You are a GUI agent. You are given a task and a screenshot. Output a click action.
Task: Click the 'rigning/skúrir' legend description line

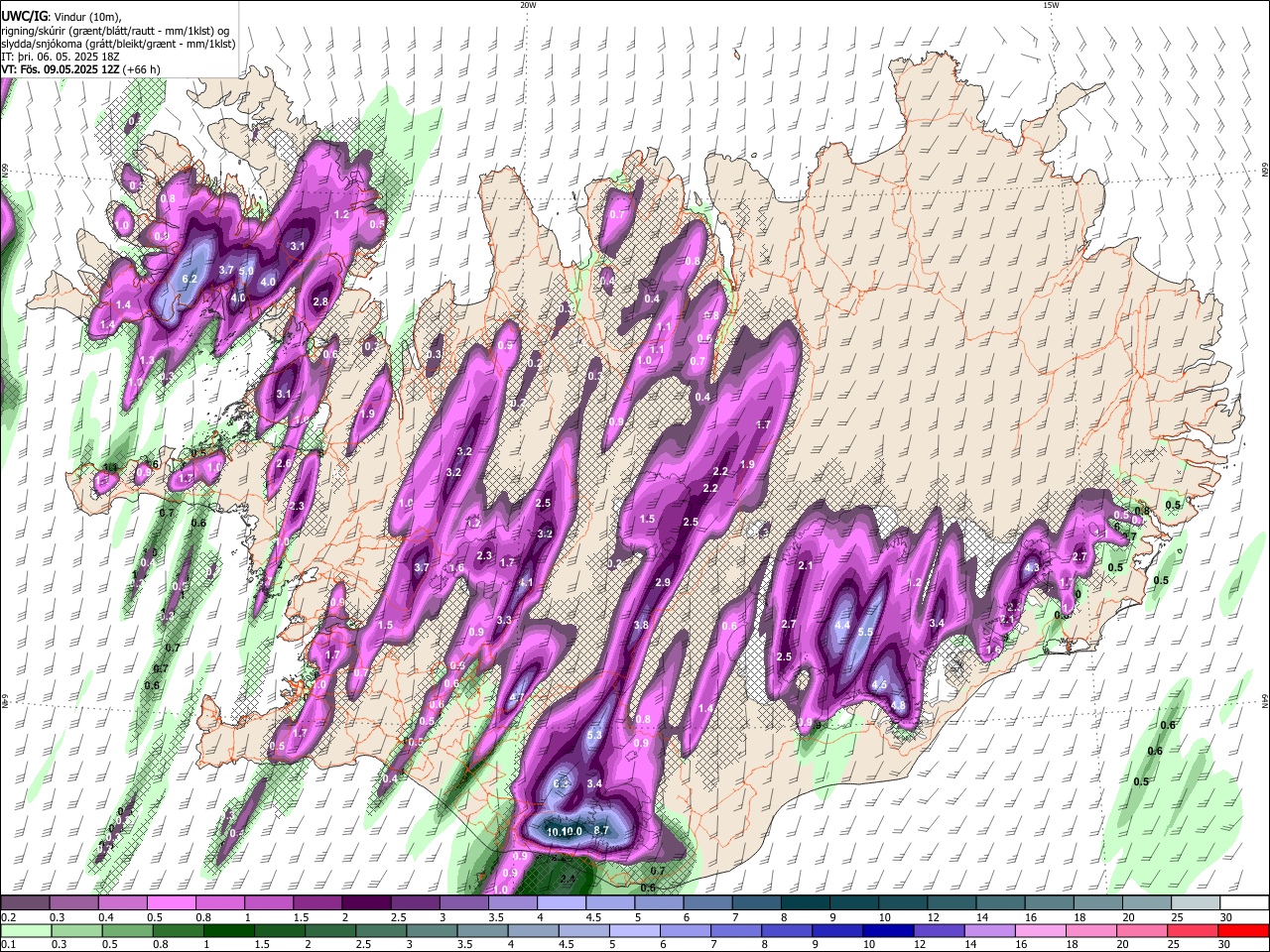pyautogui.click(x=115, y=30)
